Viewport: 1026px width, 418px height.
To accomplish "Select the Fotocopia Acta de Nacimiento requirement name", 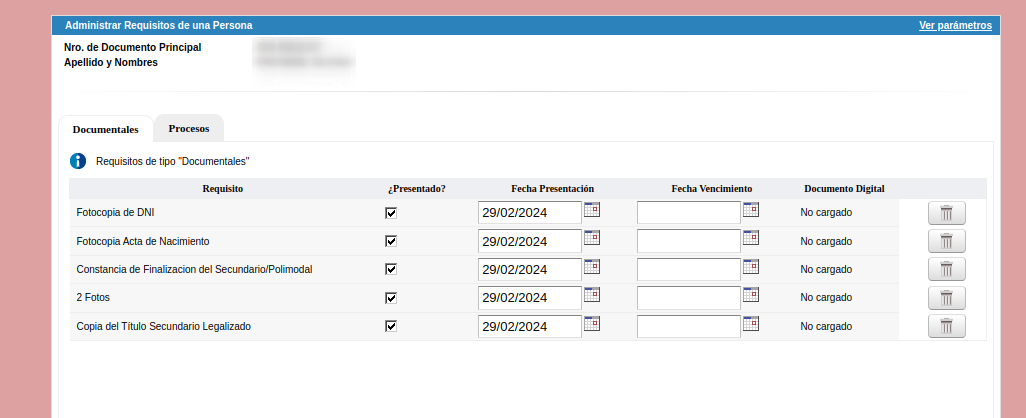I will (x=143, y=241).
